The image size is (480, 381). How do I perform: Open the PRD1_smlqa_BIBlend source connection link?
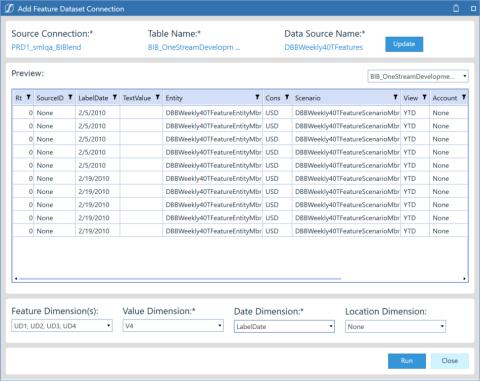[x=46, y=47]
